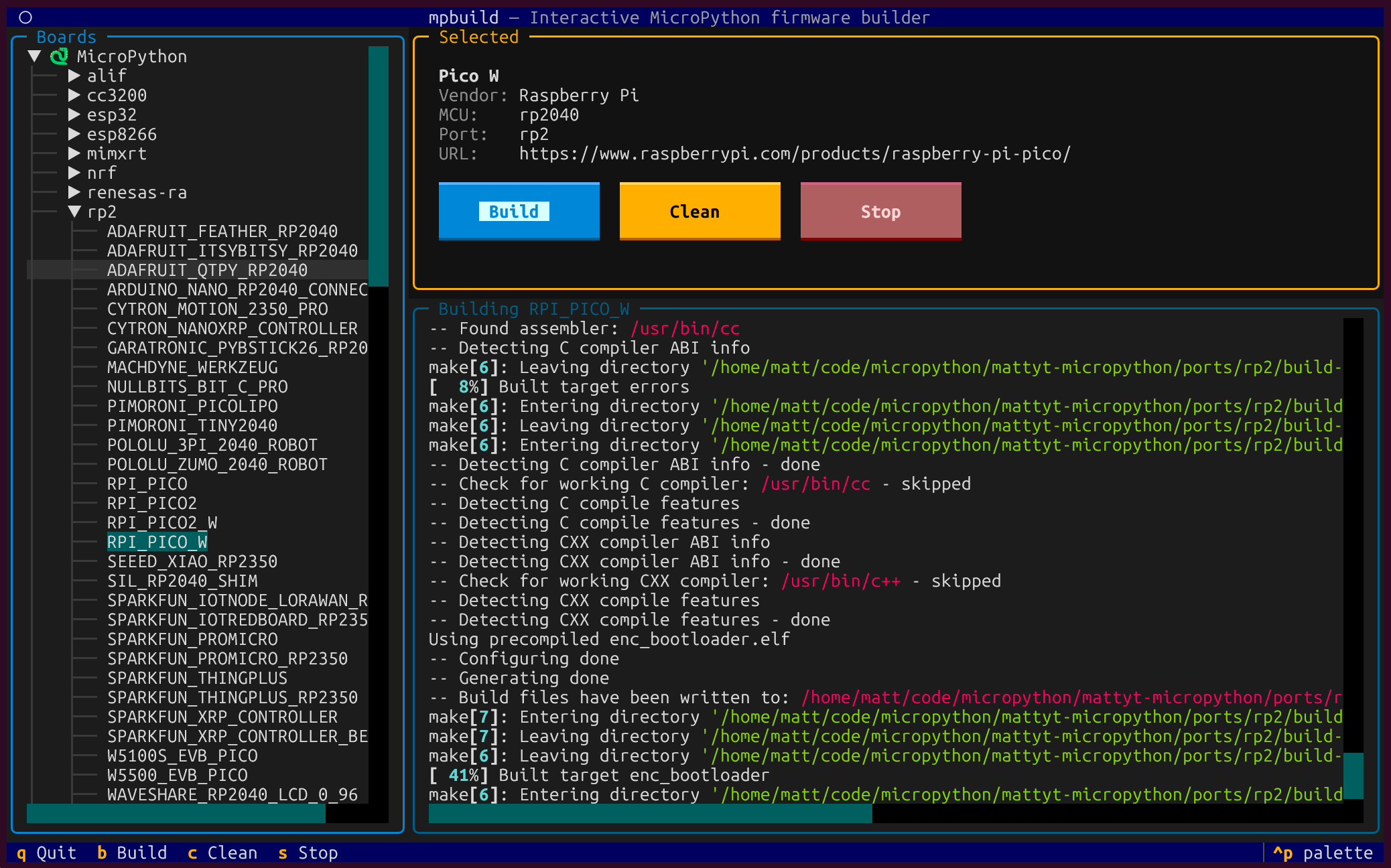
Task: Click the blue Build button
Action: (519, 211)
